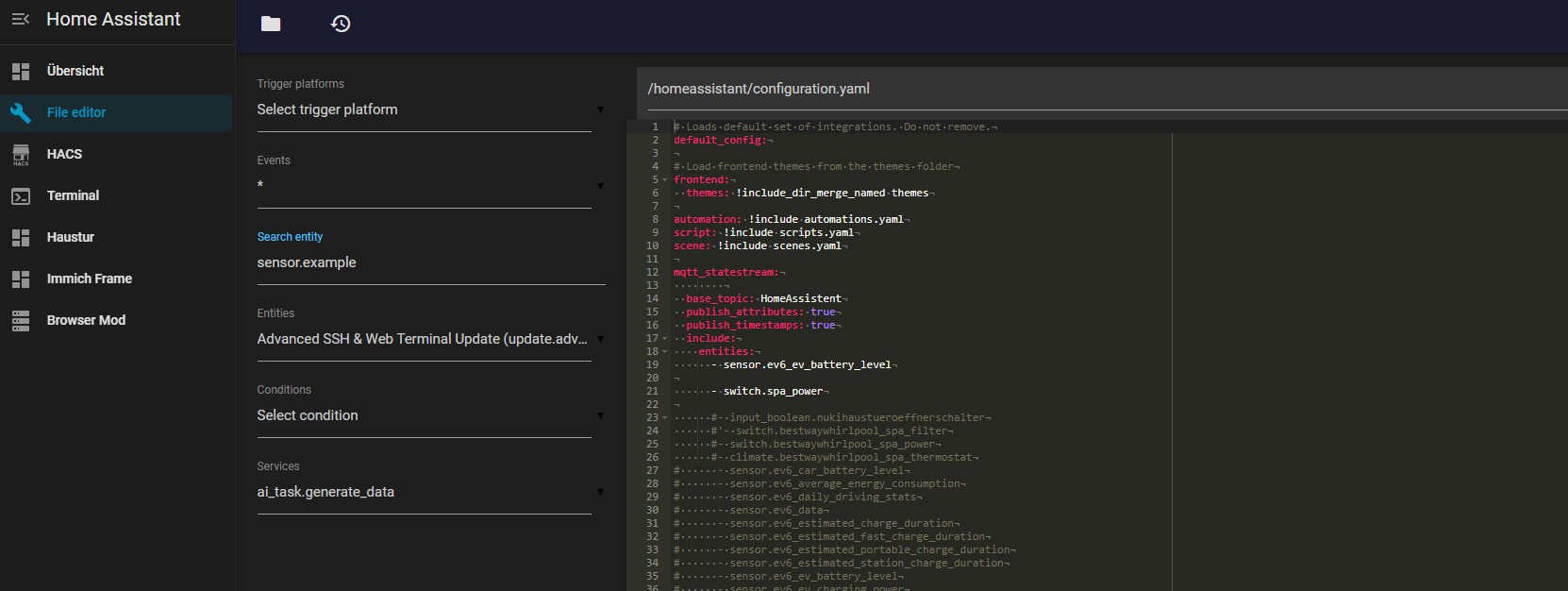
Task: Click the commented sensor.ev6_estimated_charge_duration line
Action: pyautogui.click(x=817, y=523)
